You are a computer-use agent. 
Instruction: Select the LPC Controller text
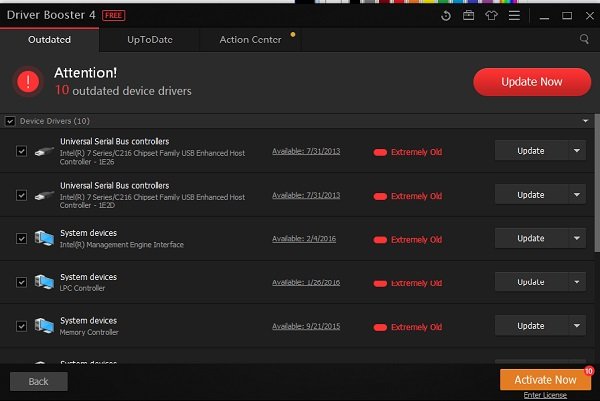pos(82,288)
